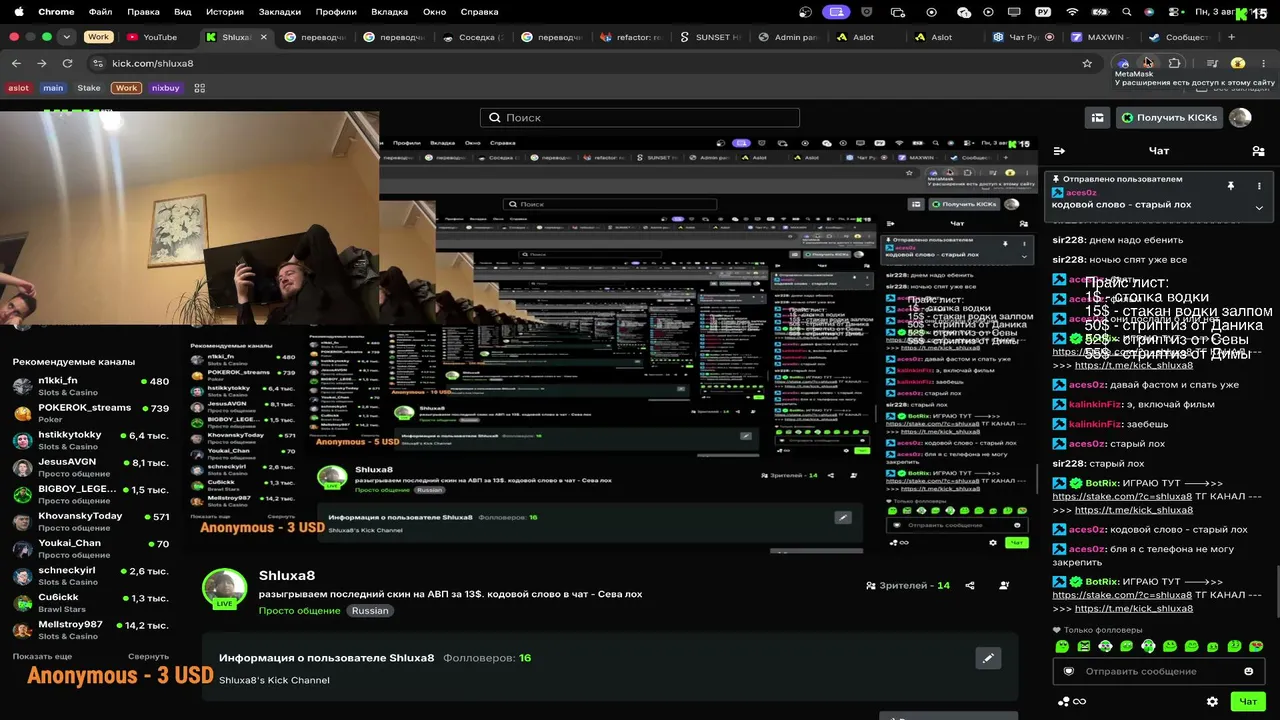This screenshot has width=1280, height=720.
Task: Click the browser forward arrow
Action: [x=41, y=63]
